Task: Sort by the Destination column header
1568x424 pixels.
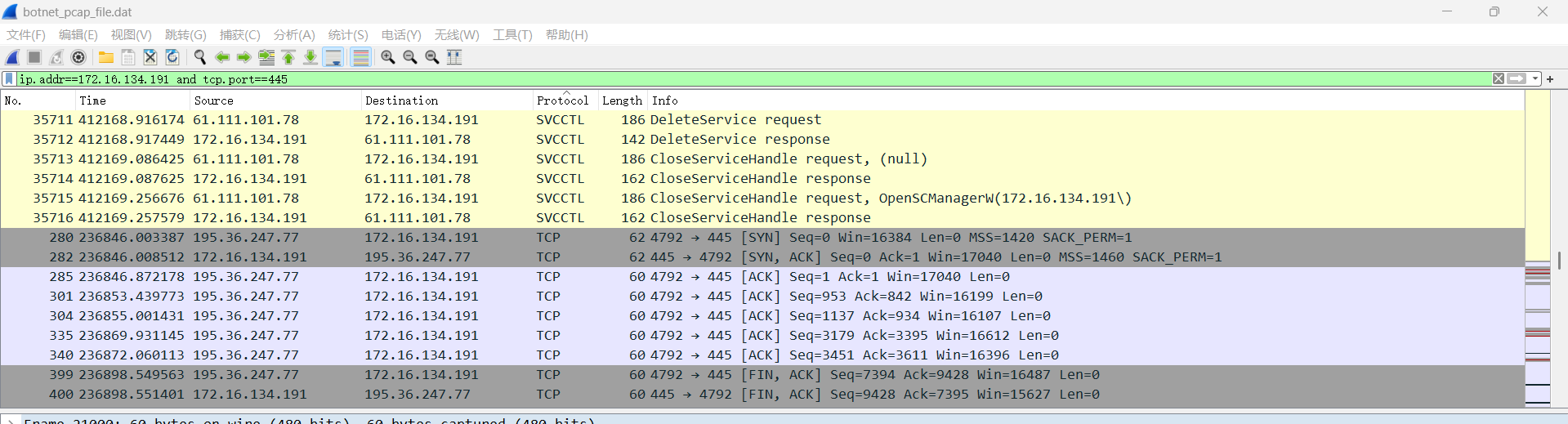Action: tap(447, 100)
